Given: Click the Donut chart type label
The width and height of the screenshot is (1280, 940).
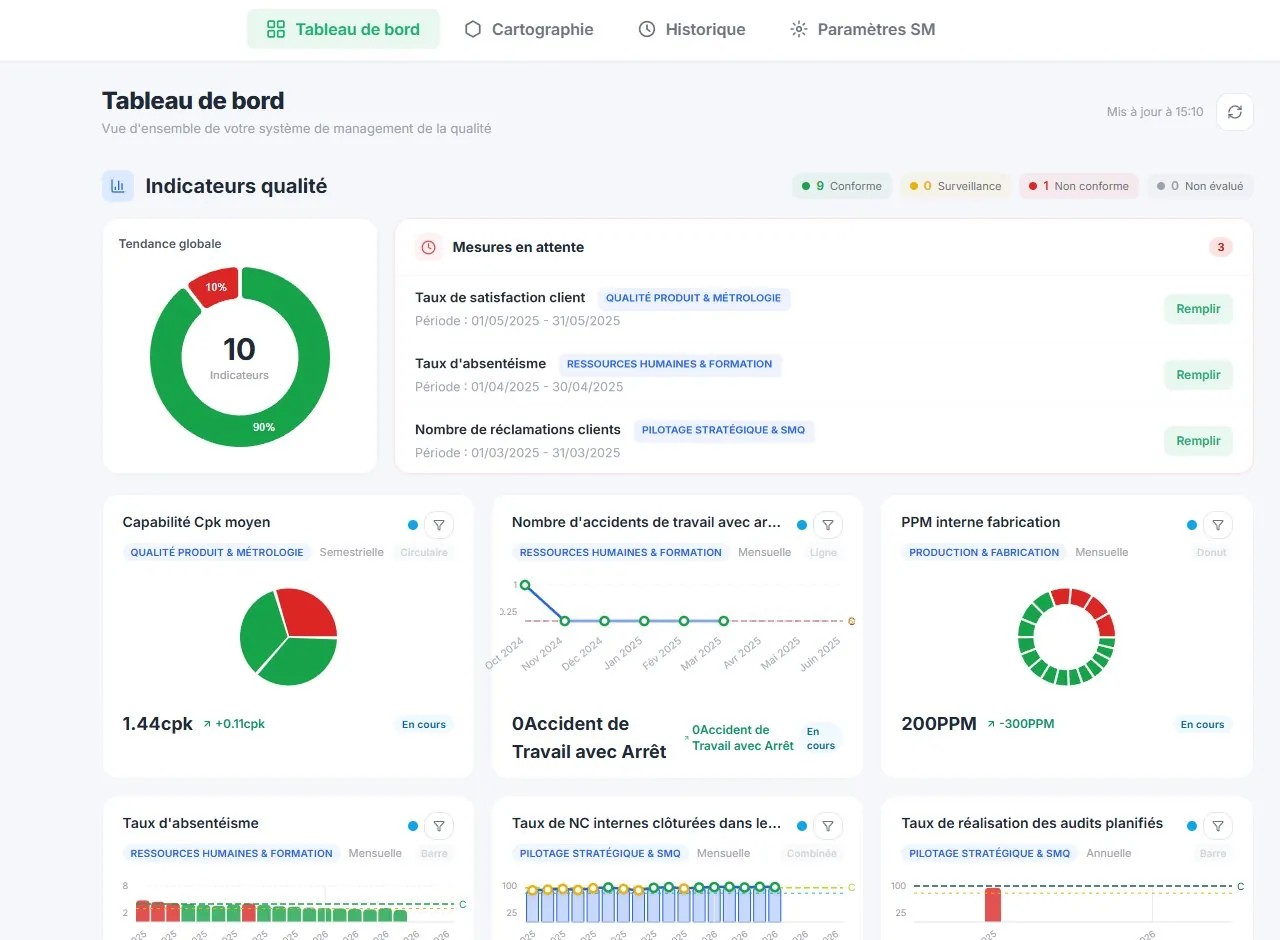Looking at the screenshot, I should coord(1211,552).
